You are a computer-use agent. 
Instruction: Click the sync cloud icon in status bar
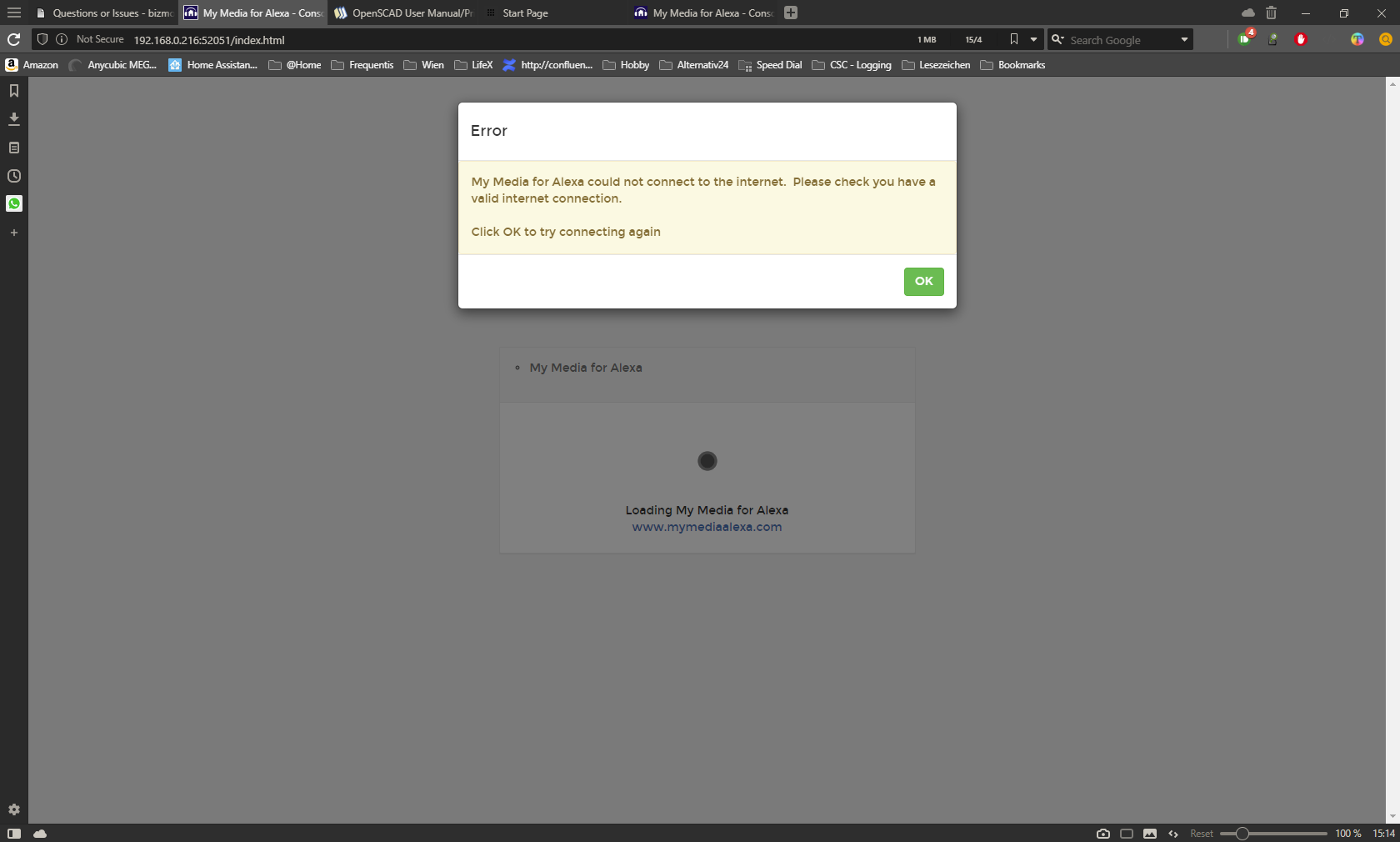pyautogui.click(x=40, y=834)
